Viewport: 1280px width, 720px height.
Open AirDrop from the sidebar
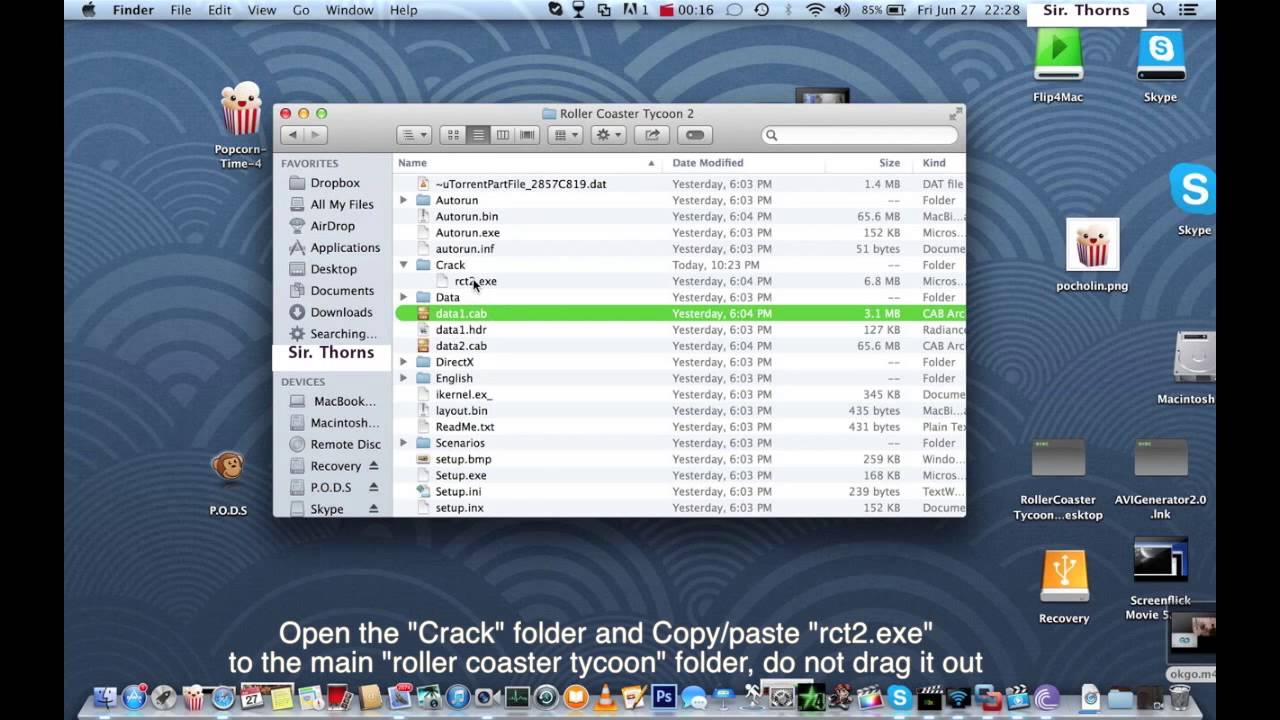pyautogui.click(x=332, y=226)
